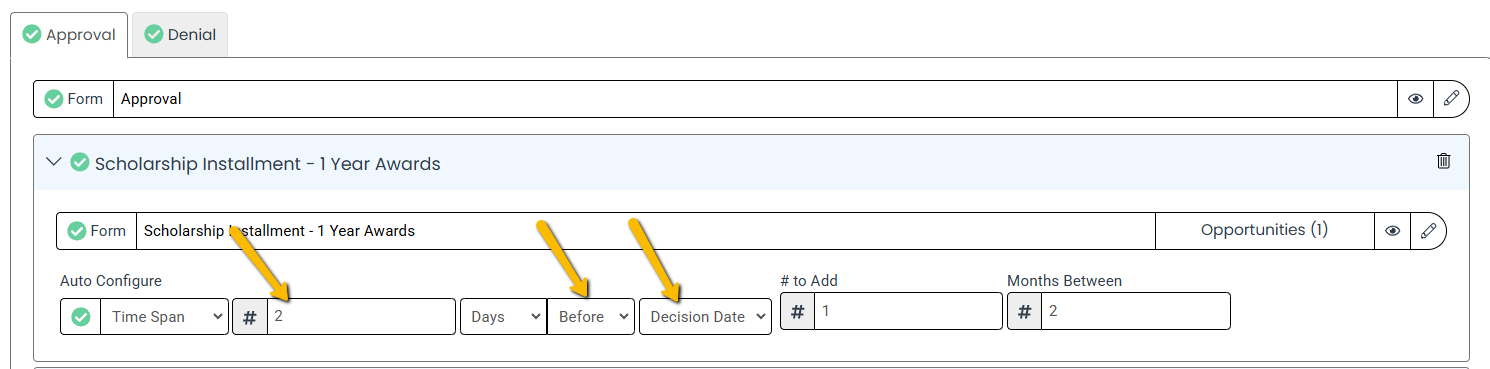Focus the # to Add input field
1490x369 pixels.
pyautogui.click(x=908, y=311)
